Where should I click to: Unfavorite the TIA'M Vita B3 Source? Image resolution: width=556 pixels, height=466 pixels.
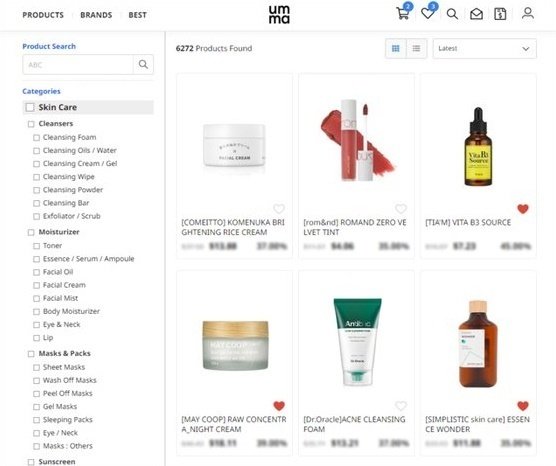(x=523, y=209)
